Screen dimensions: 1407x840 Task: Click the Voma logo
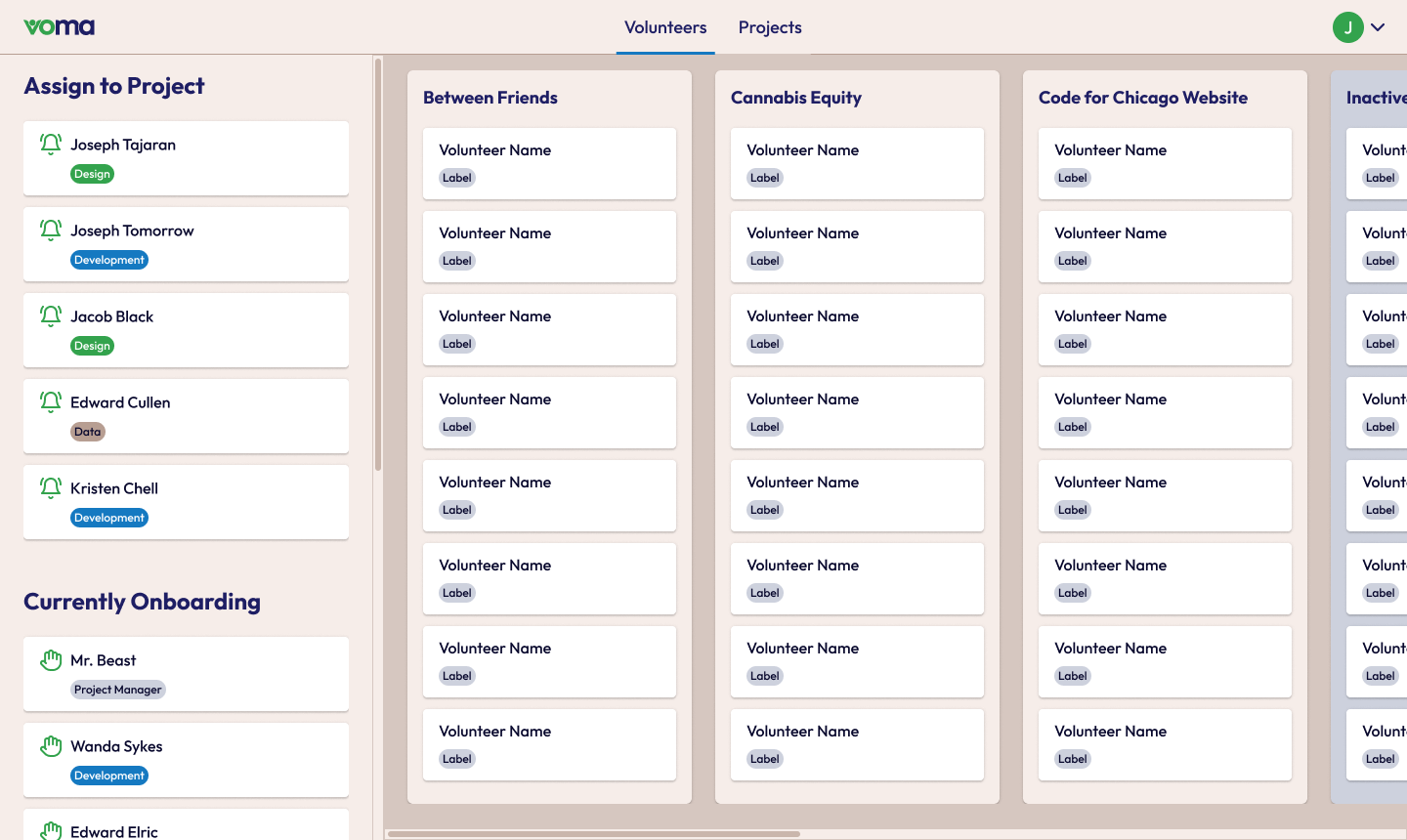coord(59,27)
